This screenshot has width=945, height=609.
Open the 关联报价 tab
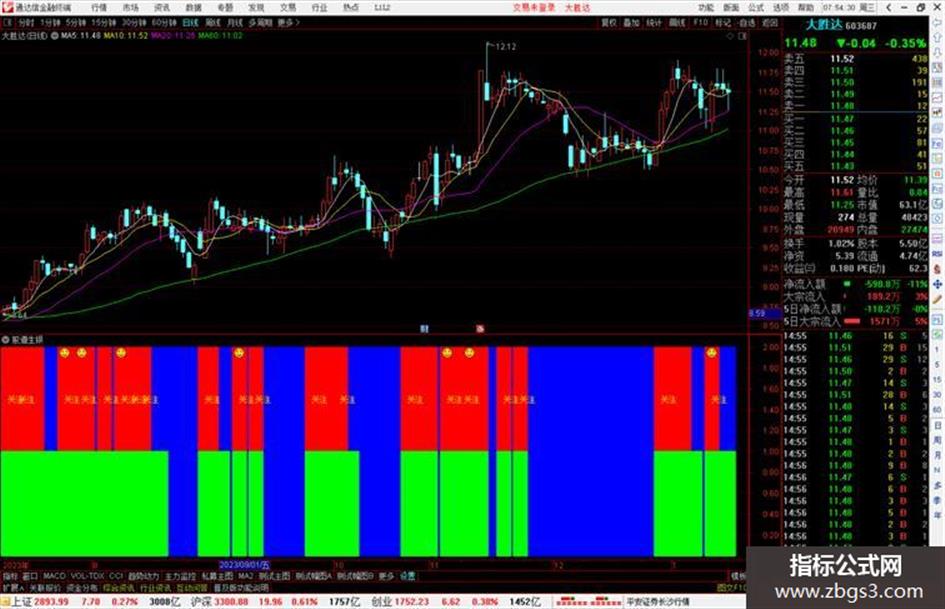45,588
